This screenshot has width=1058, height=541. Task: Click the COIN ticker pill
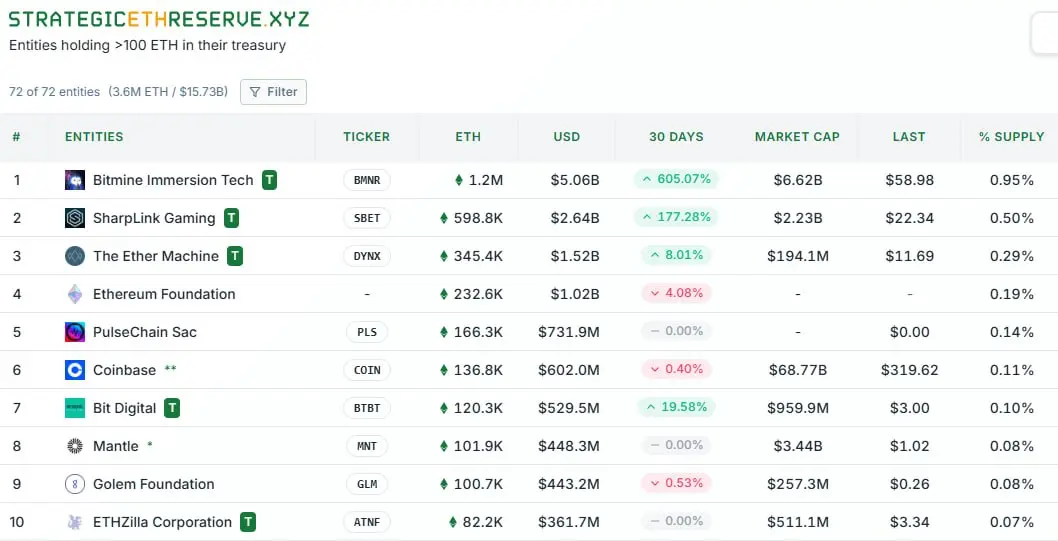367,370
